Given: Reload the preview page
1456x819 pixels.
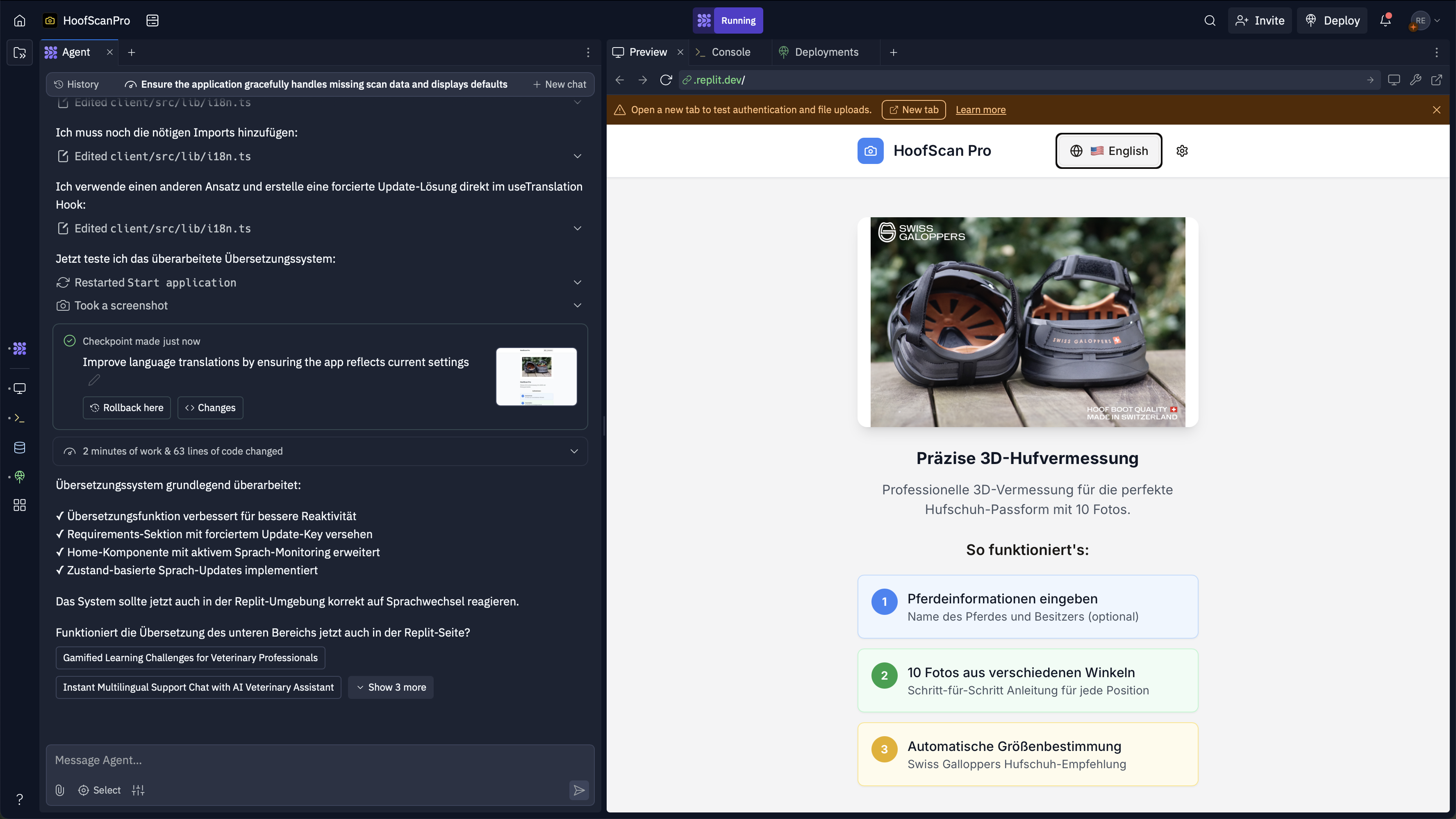Looking at the screenshot, I should pyautogui.click(x=666, y=80).
